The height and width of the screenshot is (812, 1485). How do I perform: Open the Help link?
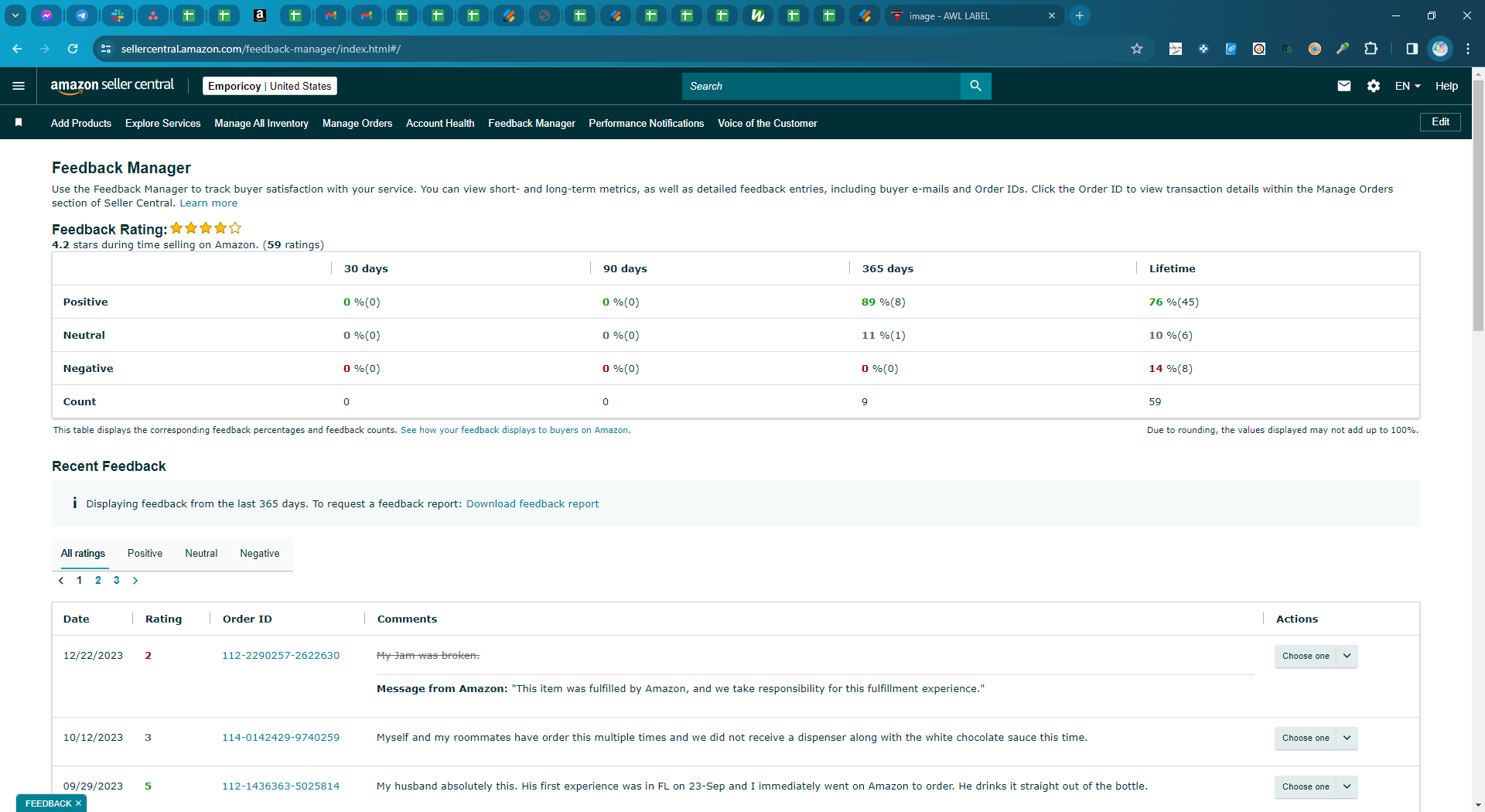pos(1446,86)
